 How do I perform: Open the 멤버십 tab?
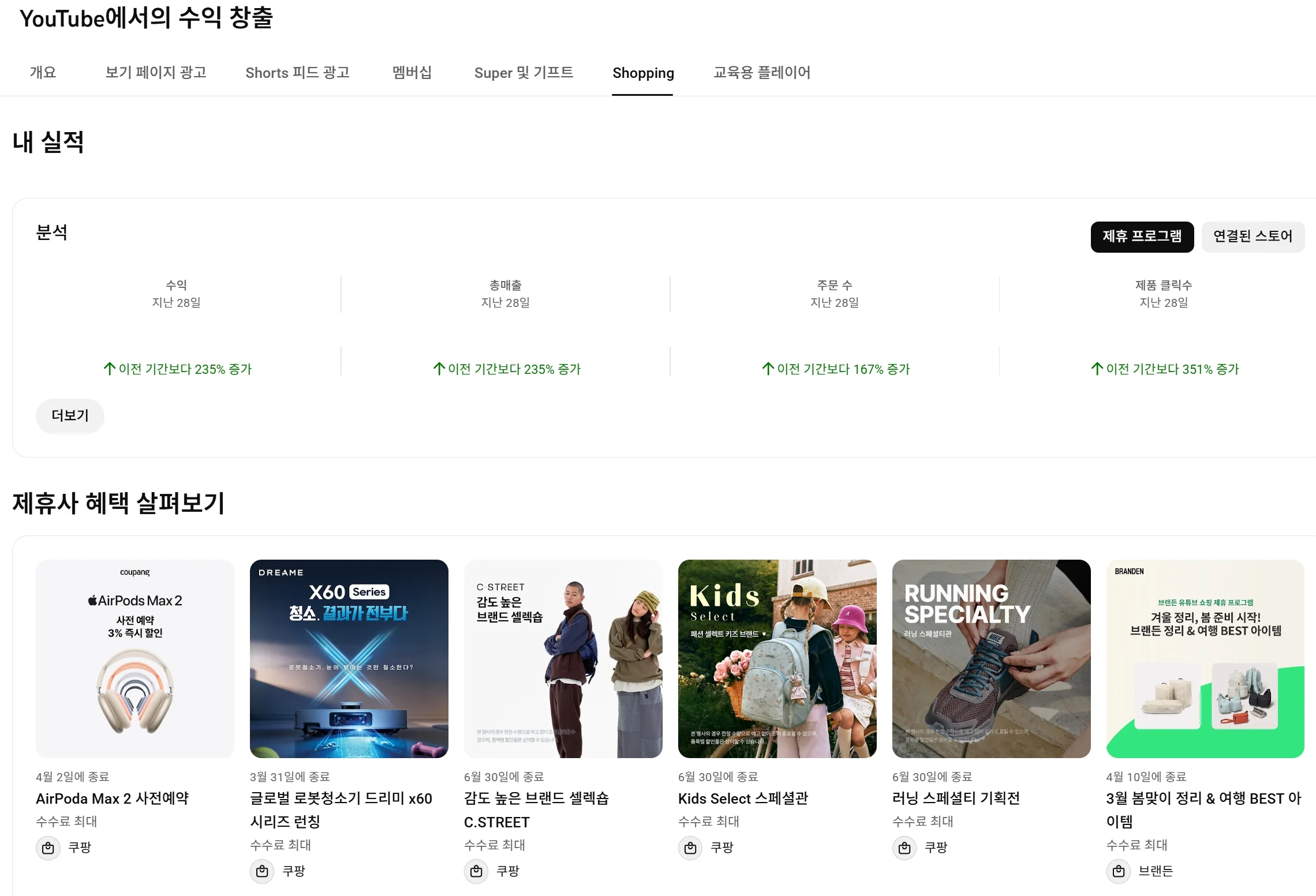point(412,73)
